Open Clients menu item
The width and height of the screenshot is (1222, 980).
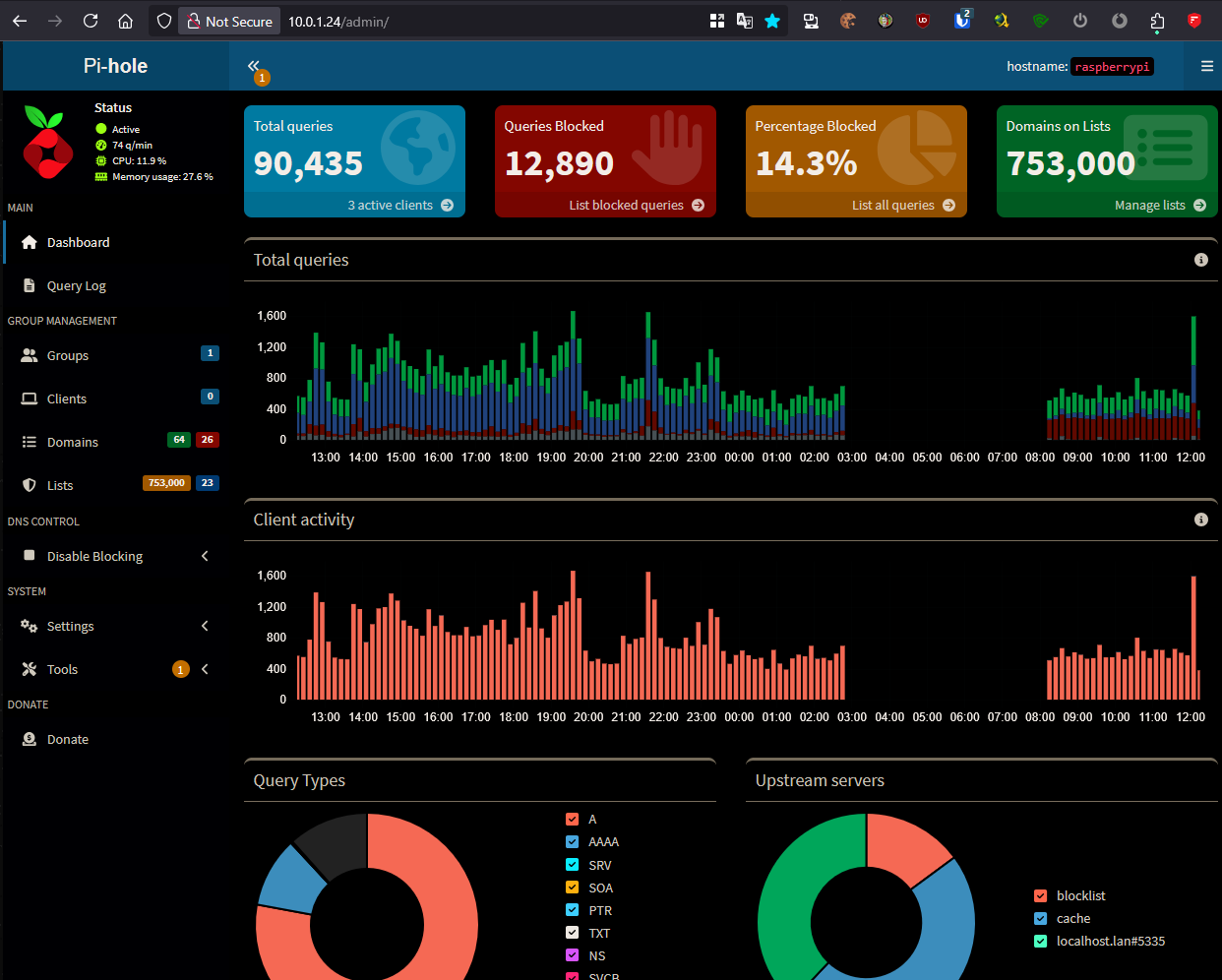[116, 398]
